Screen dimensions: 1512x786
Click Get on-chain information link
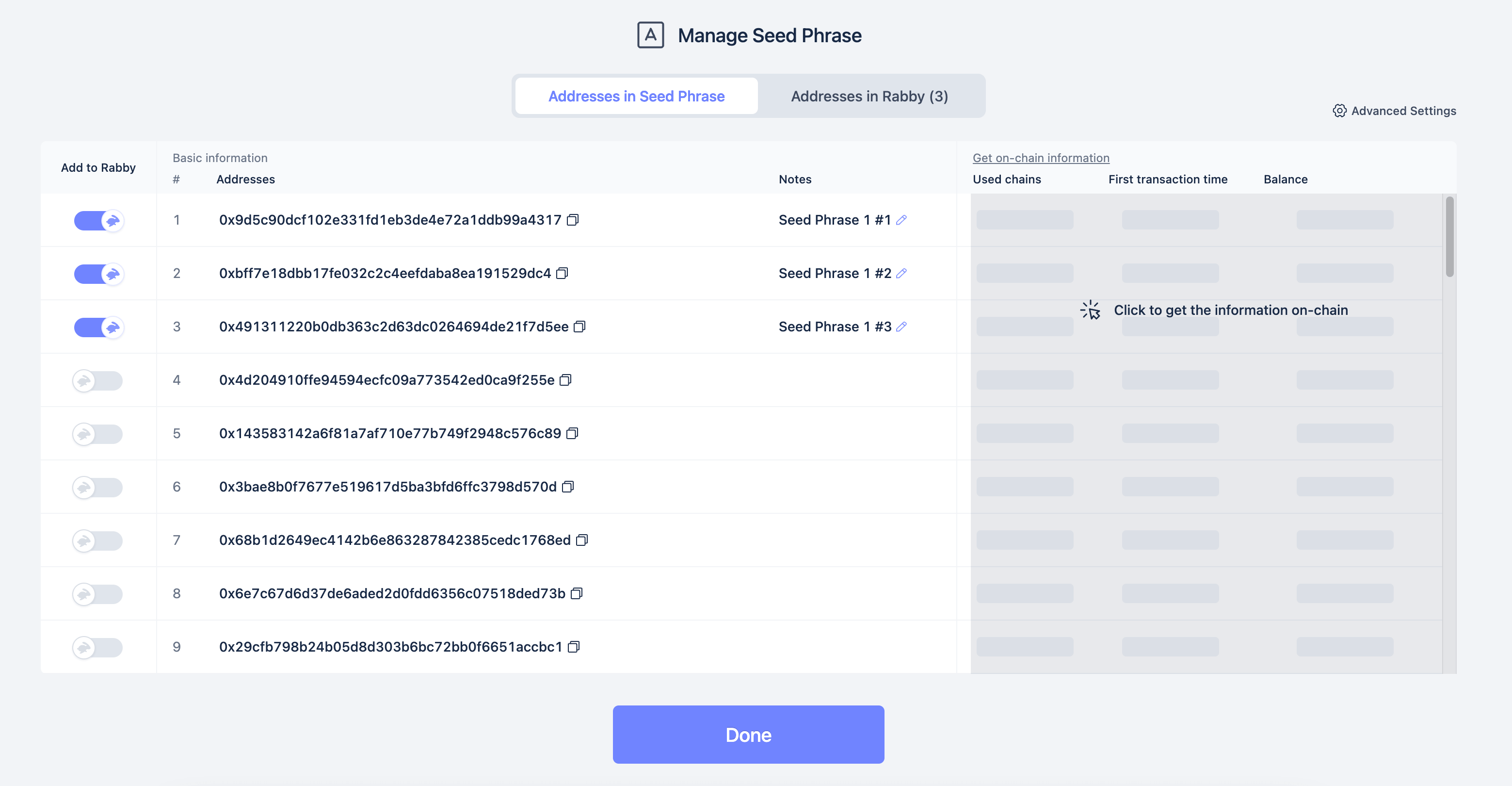[1041, 158]
